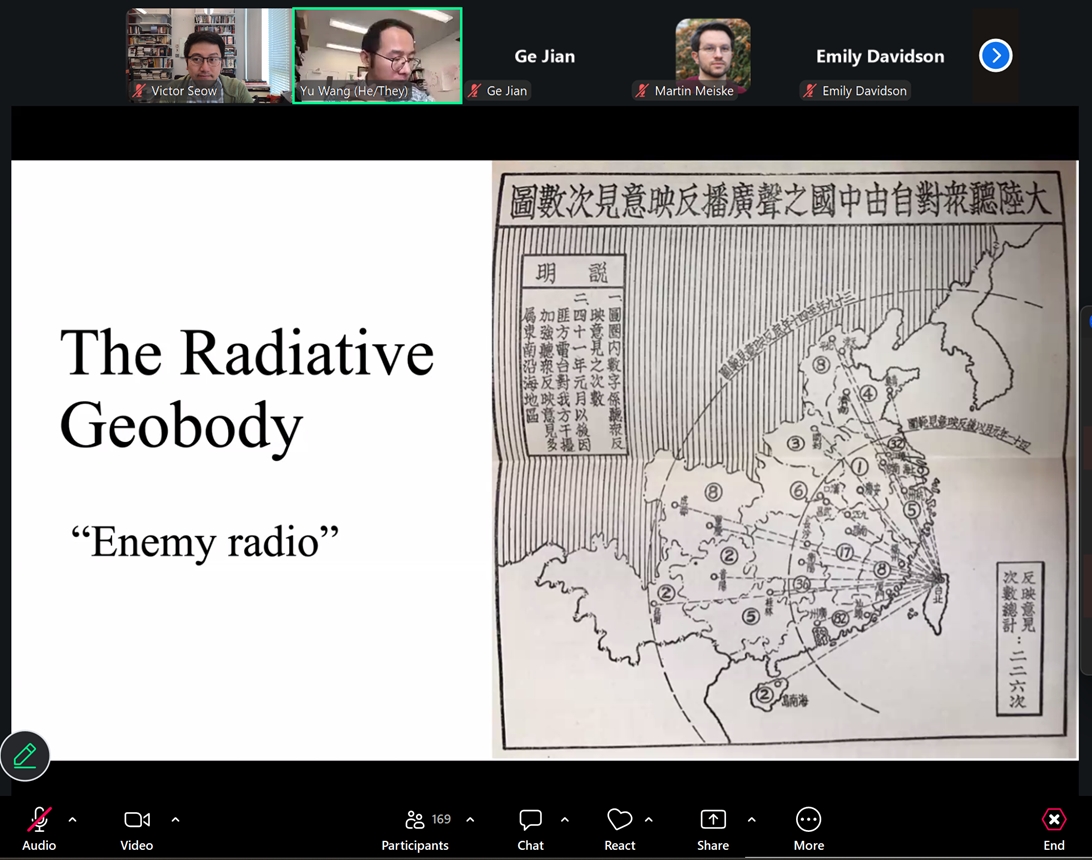Click Emily Davidson's participant tile
The image size is (1092, 860).
click(x=879, y=57)
